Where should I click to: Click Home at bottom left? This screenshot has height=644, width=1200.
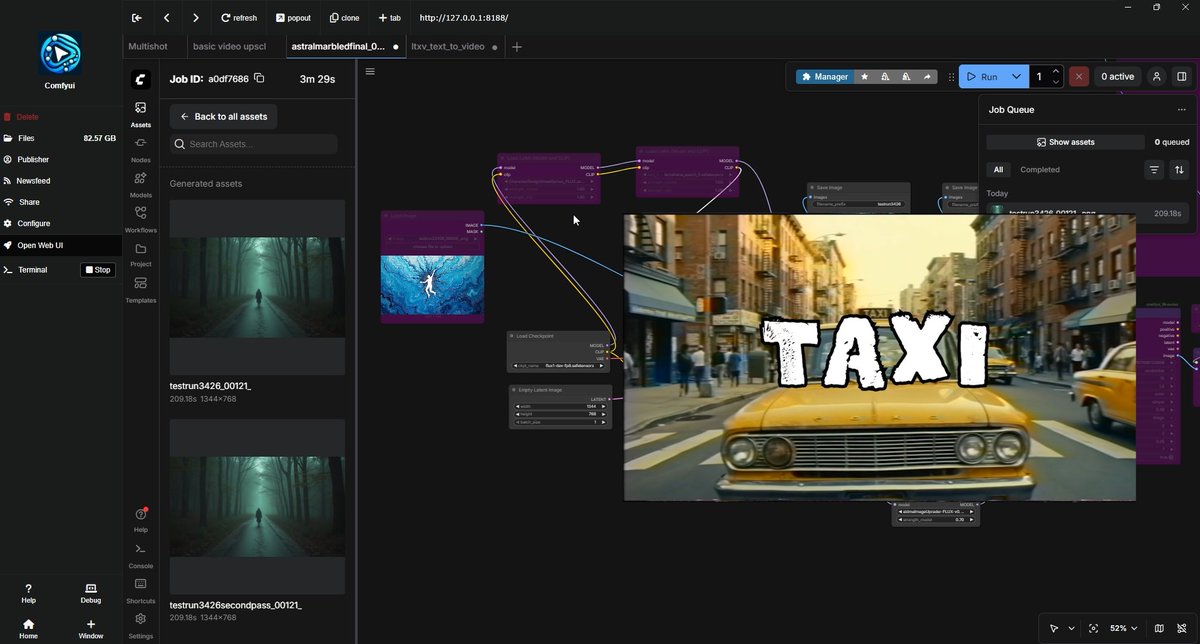coord(28,629)
